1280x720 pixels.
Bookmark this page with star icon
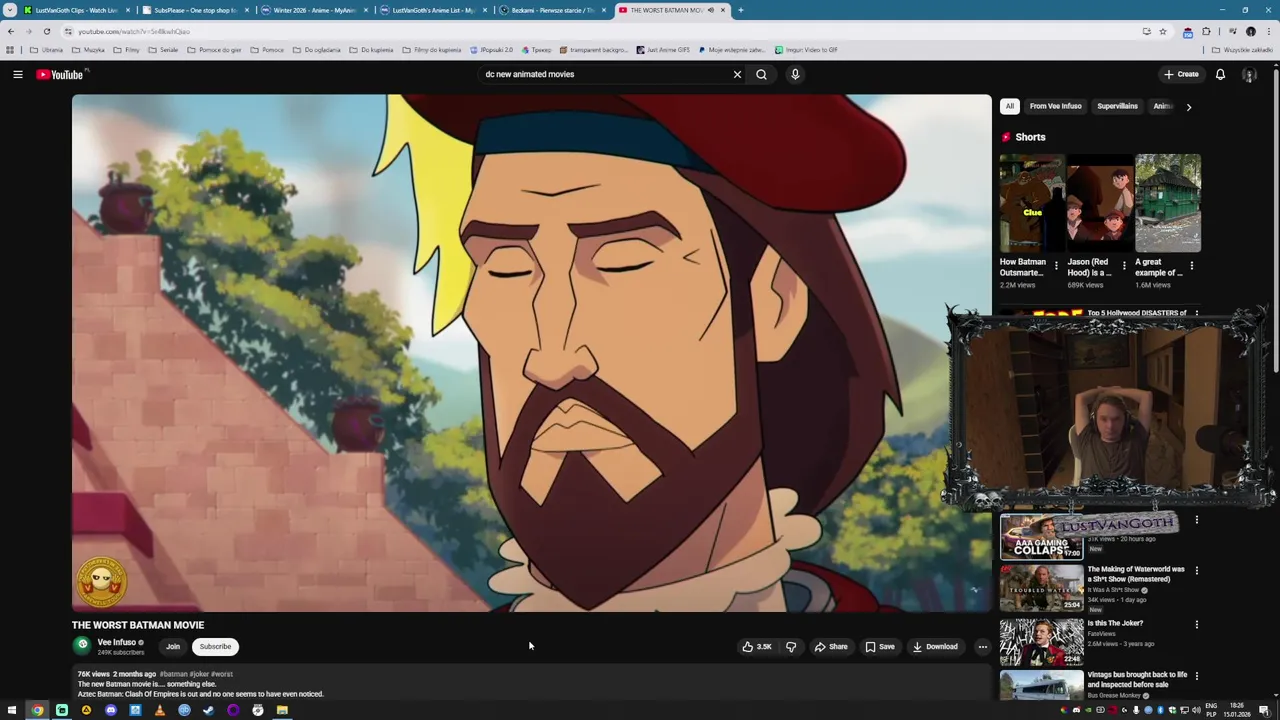pyautogui.click(x=1163, y=31)
